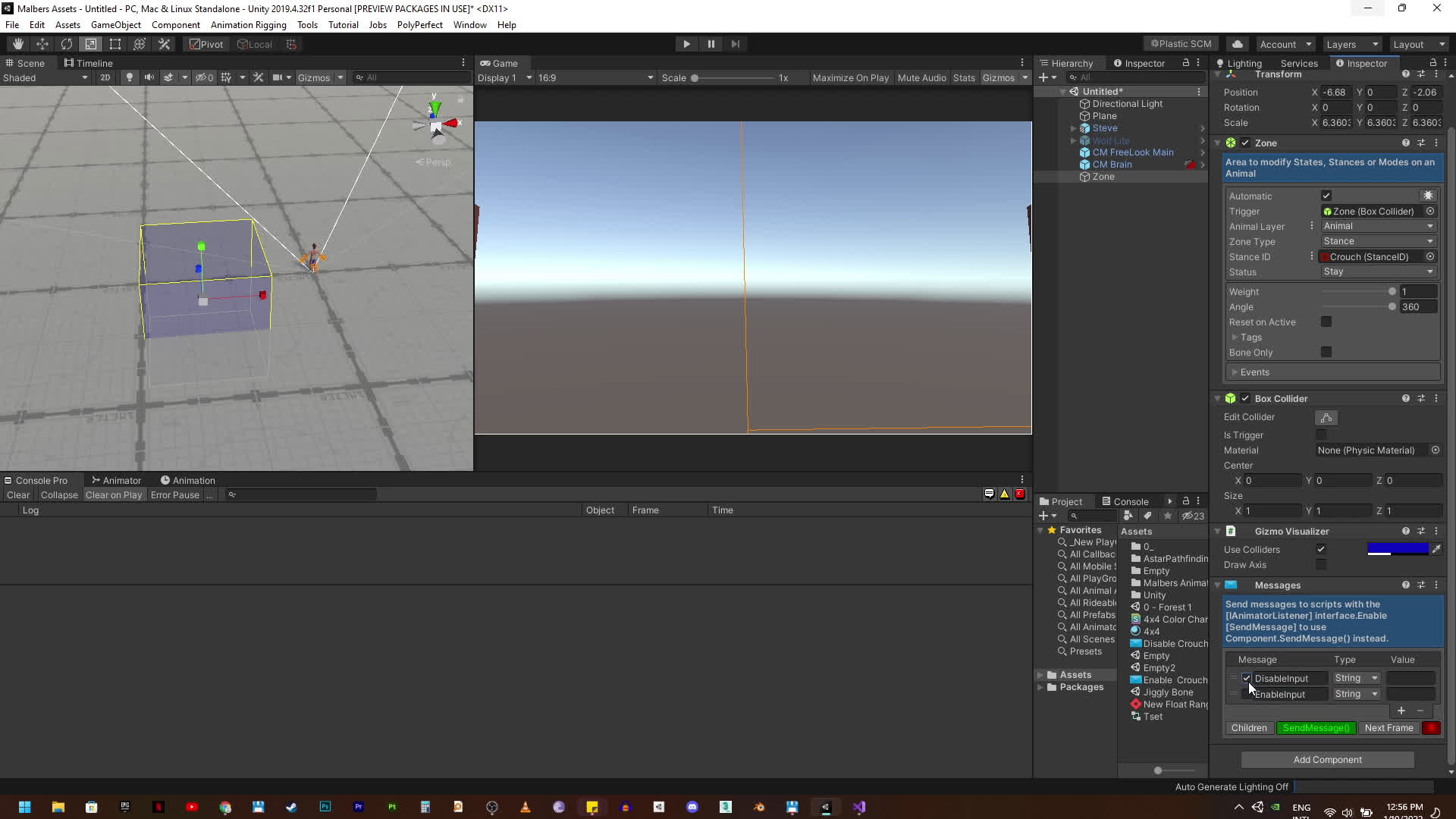The width and height of the screenshot is (1456, 819).
Task: Switch to the Animator tab
Action: [116, 480]
